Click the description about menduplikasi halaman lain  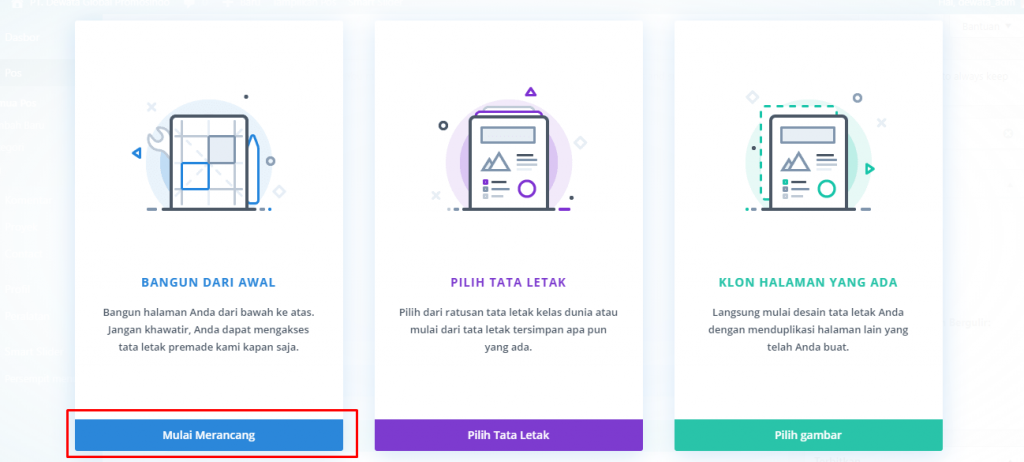(808, 330)
